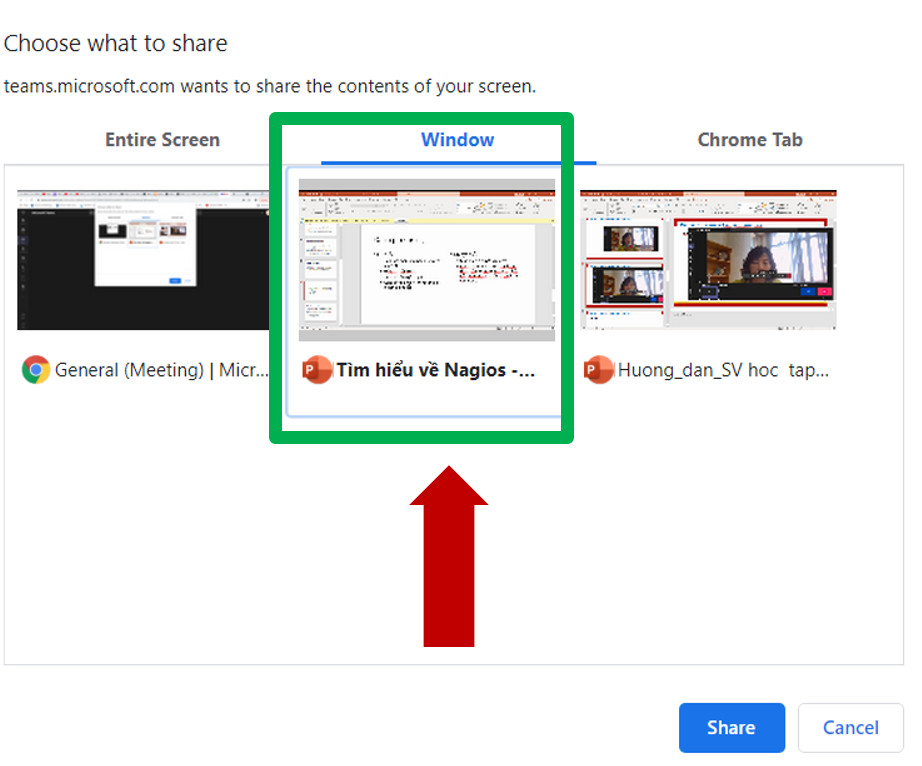Click PowerPoint icon next to Huong_dan_SV hoc tap

pyautogui.click(x=599, y=371)
